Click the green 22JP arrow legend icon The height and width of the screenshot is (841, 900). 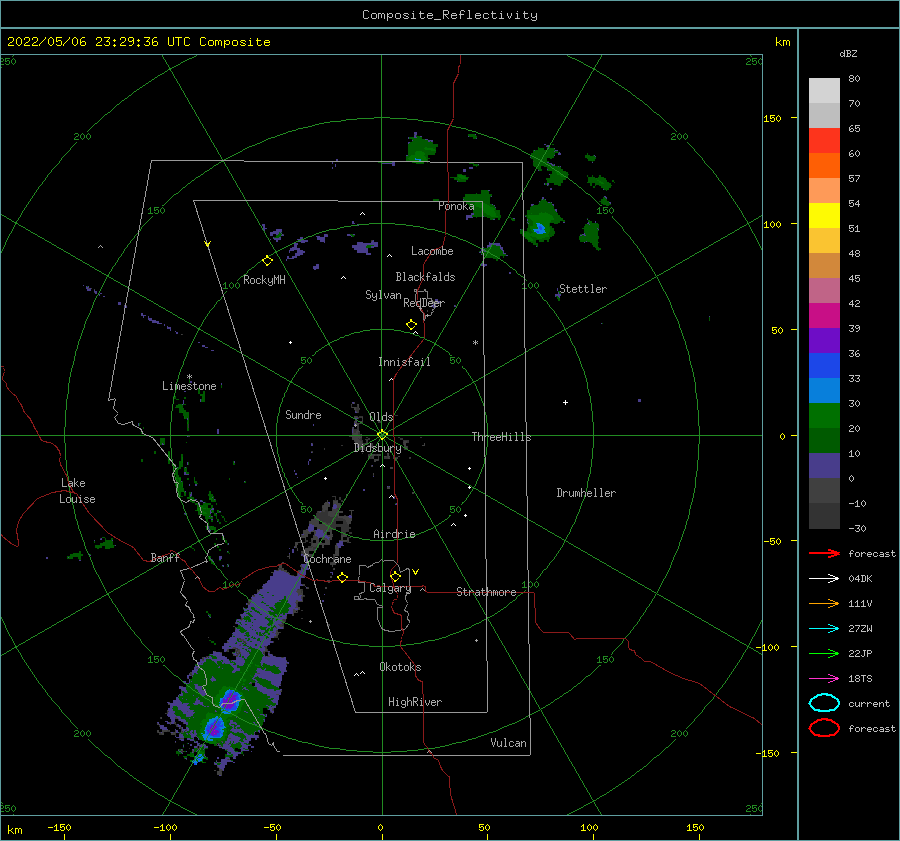[x=824, y=653]
